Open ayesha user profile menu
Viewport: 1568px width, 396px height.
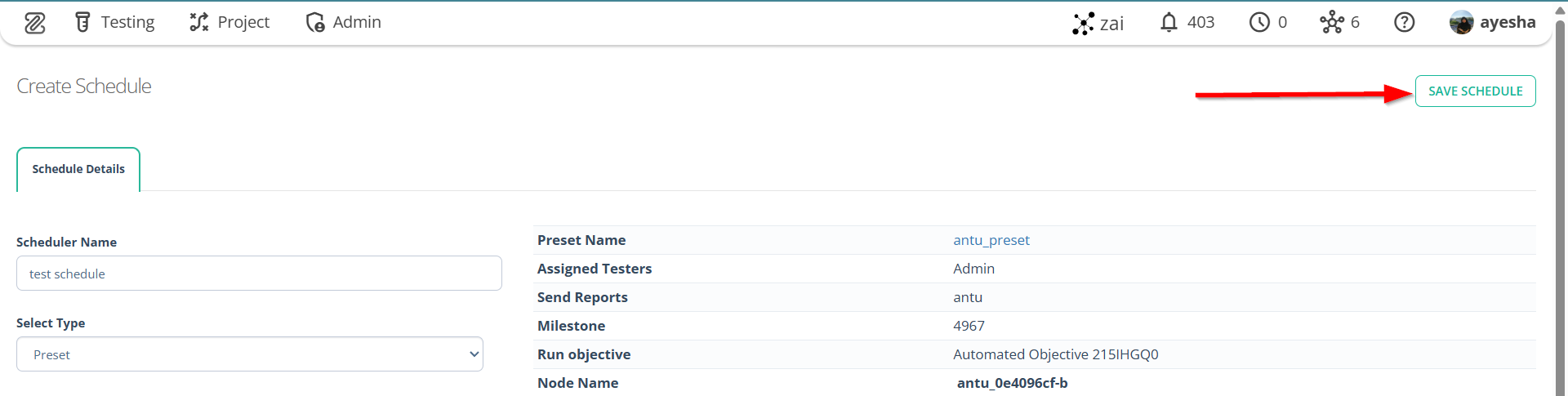click(1492, 22)
